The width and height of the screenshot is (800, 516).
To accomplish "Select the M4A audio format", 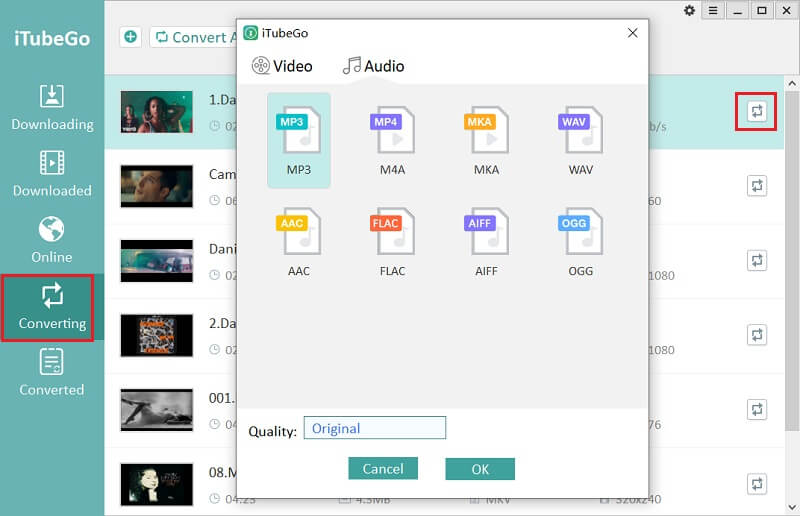I will coord(393,140).
